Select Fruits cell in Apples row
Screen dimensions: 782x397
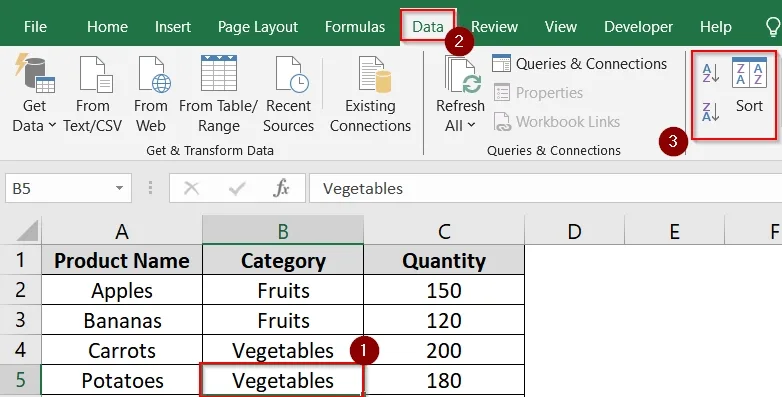pyautogui.click(x=283, y=290)
